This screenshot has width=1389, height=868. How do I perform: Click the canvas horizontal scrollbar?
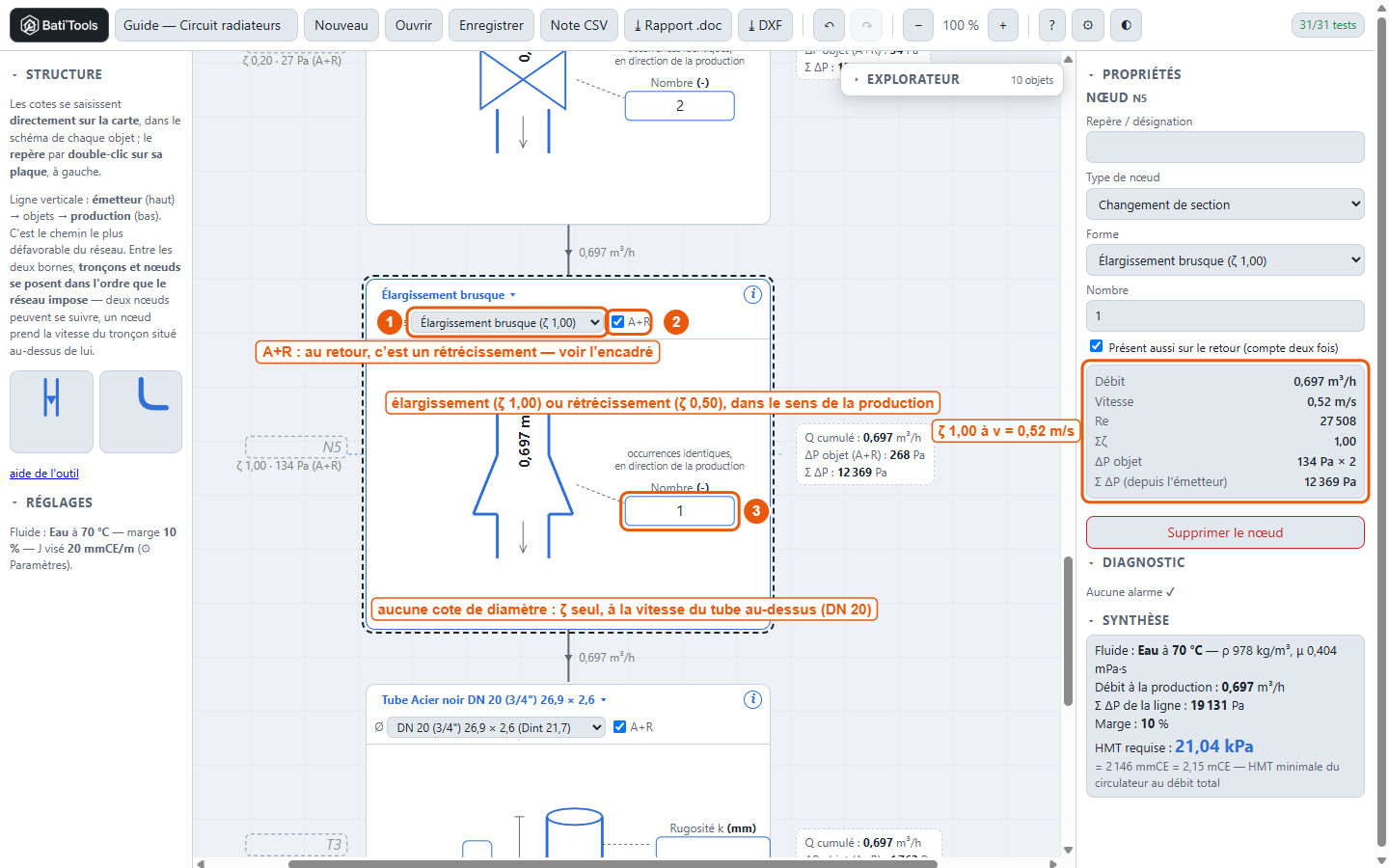(613, 863)
